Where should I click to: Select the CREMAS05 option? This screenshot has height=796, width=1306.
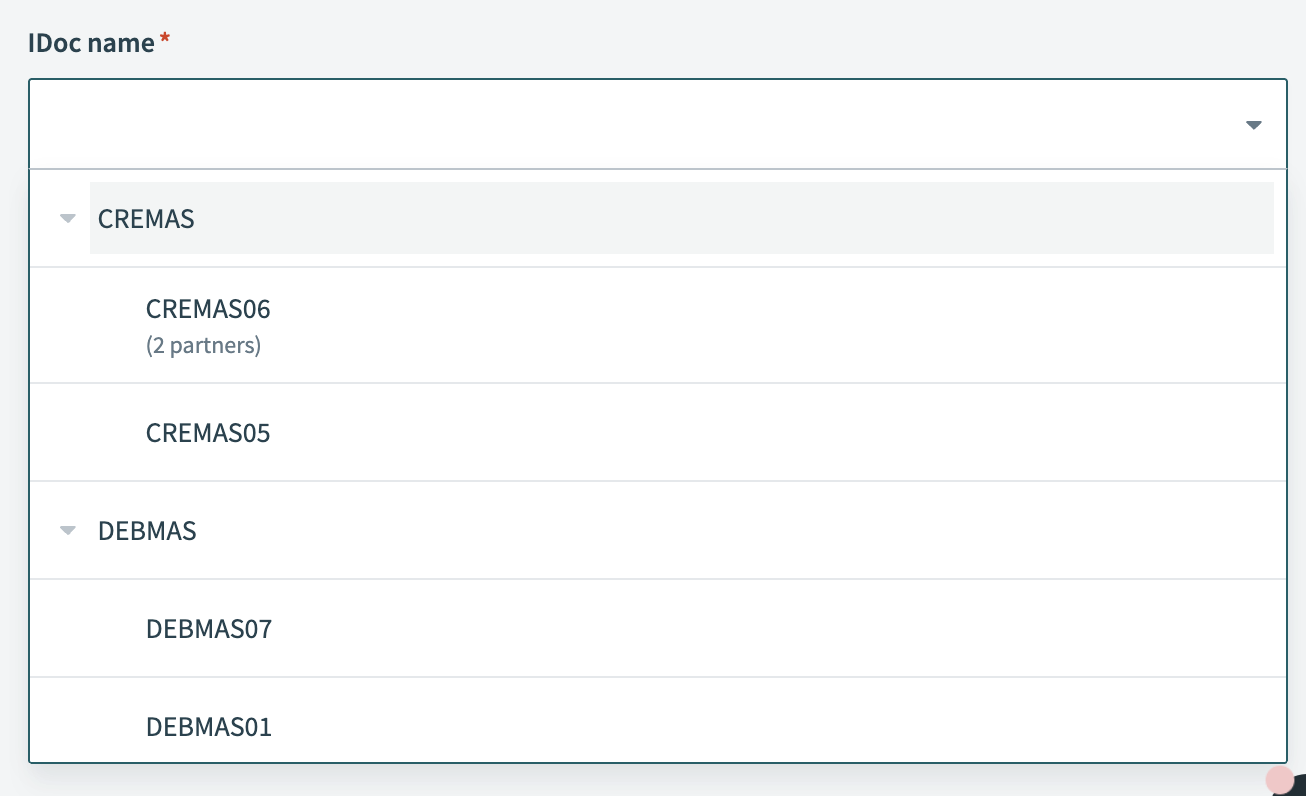click(x=208, y=433)
